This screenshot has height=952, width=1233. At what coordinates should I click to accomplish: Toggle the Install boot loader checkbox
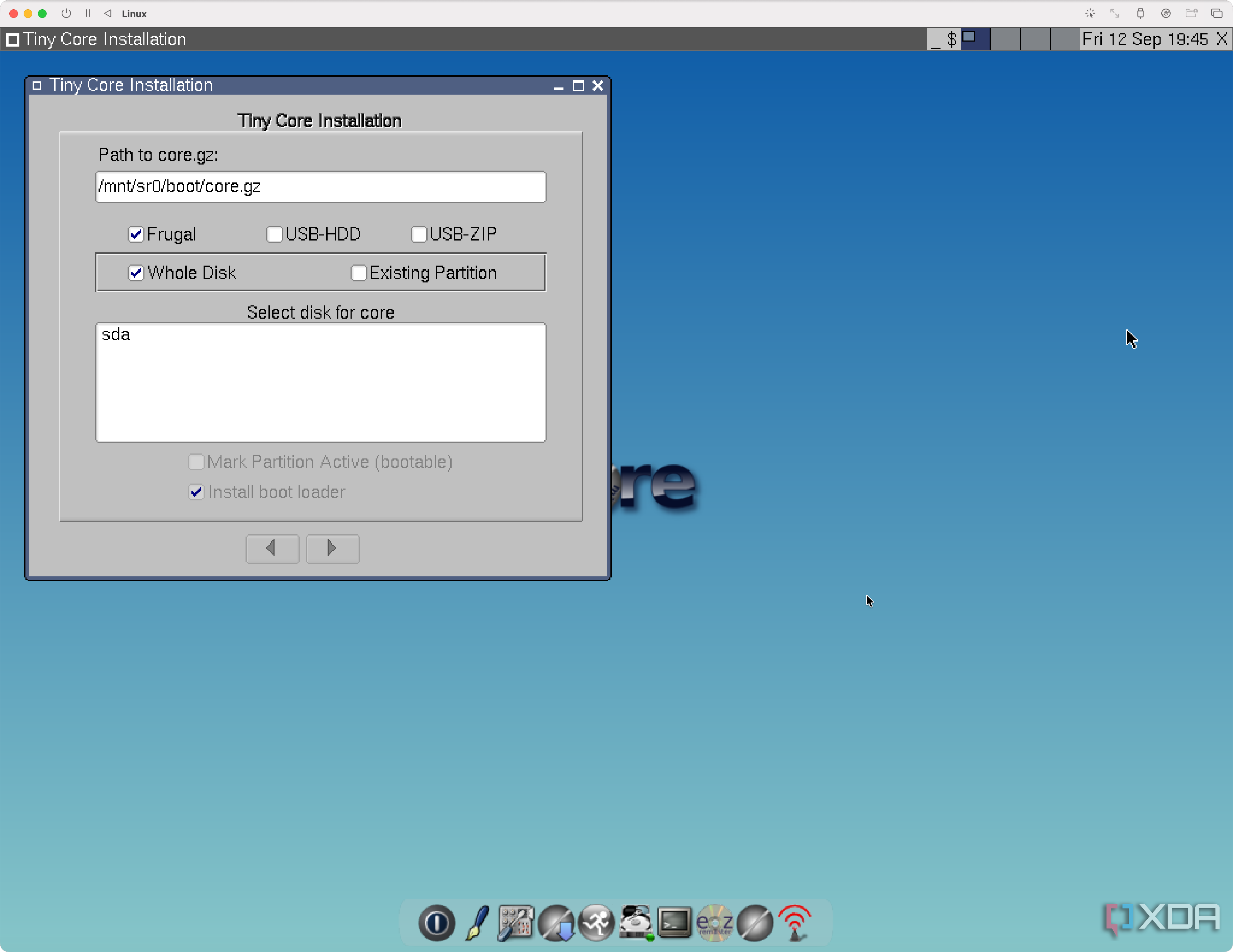(x=196, y=492)
